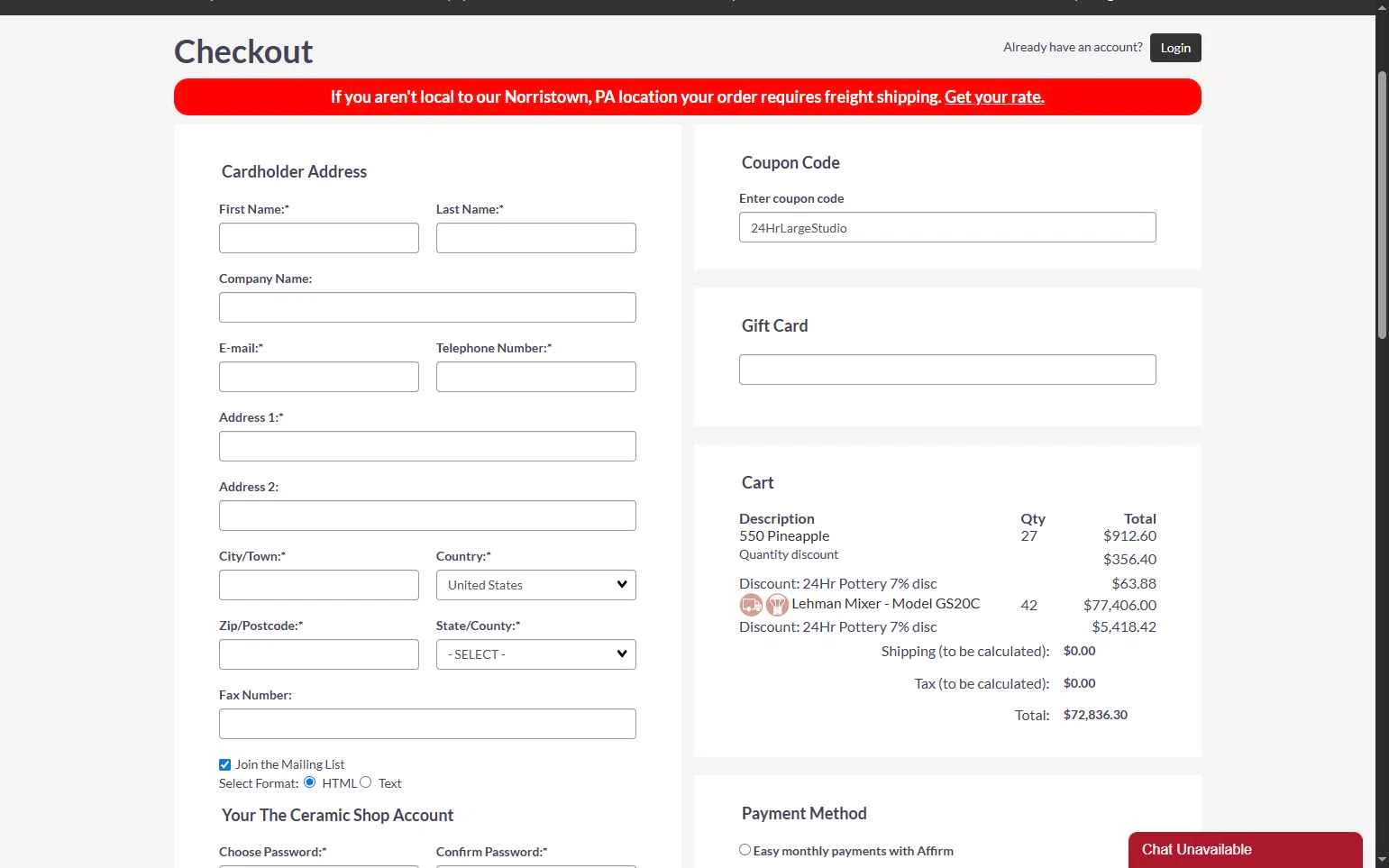
Task: Click the 550 Pineapple cart item text
Action: point(784,535)
